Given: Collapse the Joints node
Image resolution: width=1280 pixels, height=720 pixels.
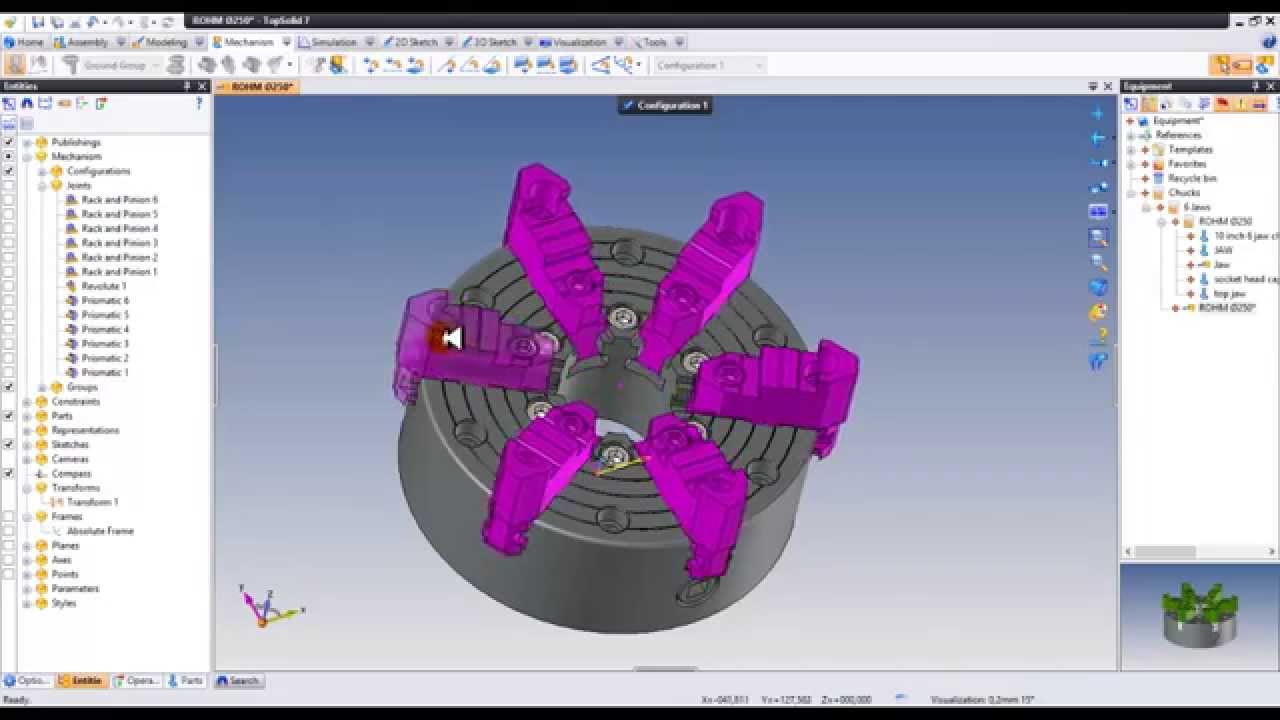Looking at the screenshot, I should [x=42, y=186].
